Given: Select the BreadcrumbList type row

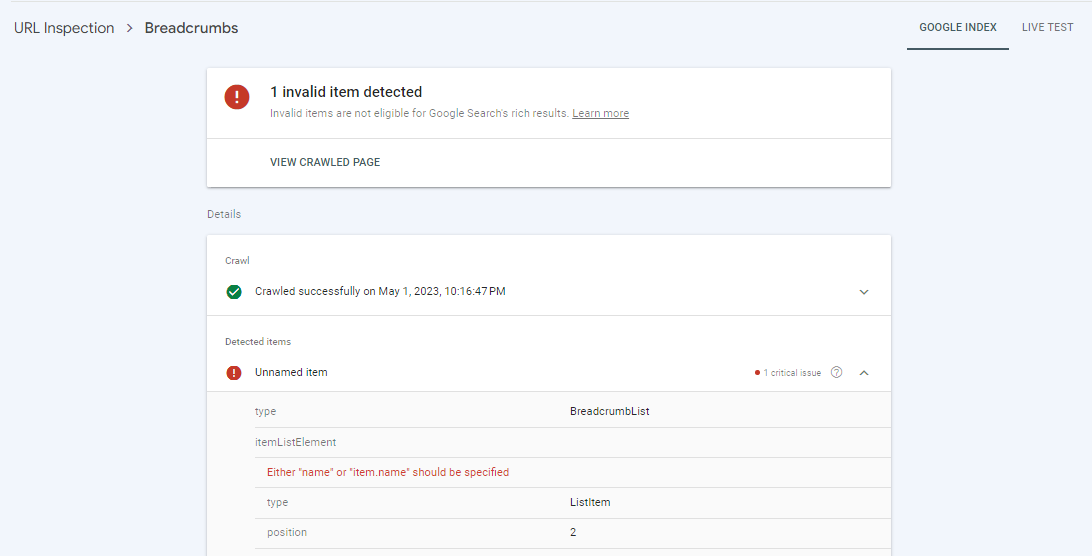Looking at the screenshot, I should coord(572,412).
